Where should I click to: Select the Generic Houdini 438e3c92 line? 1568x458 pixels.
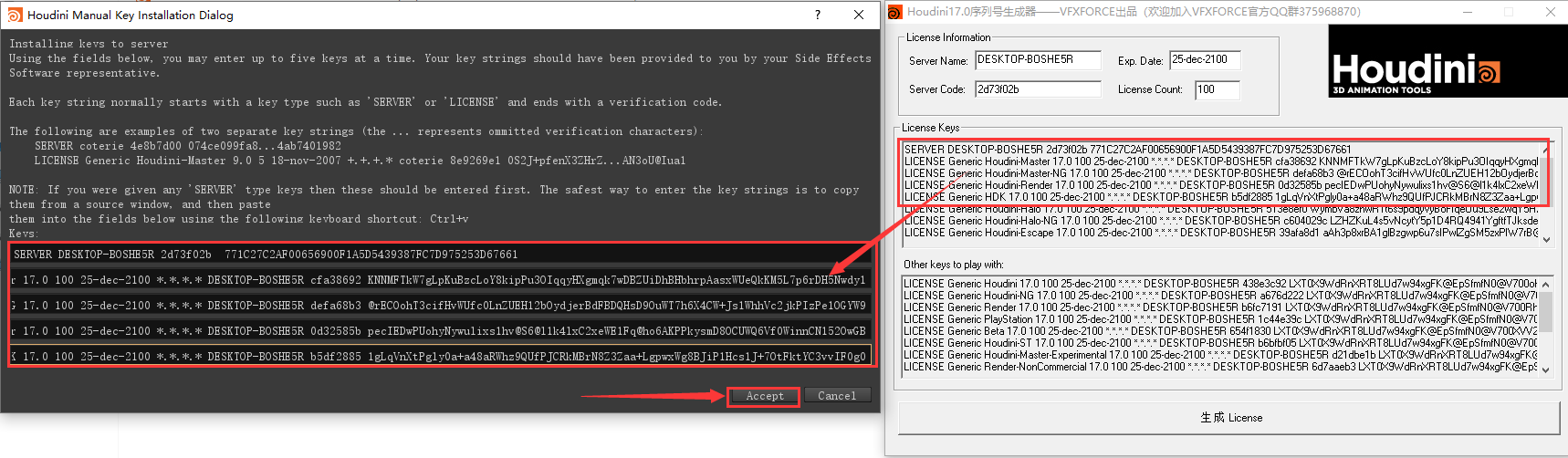pyautogui.click(x=1220, y=284)
